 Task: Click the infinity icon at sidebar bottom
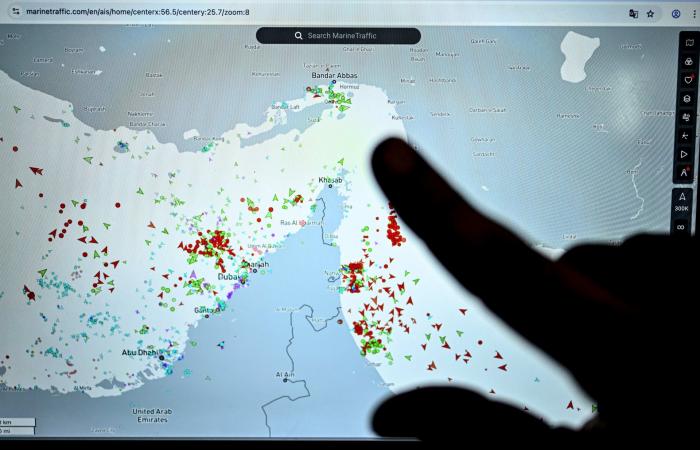click(x=682, y=227)
